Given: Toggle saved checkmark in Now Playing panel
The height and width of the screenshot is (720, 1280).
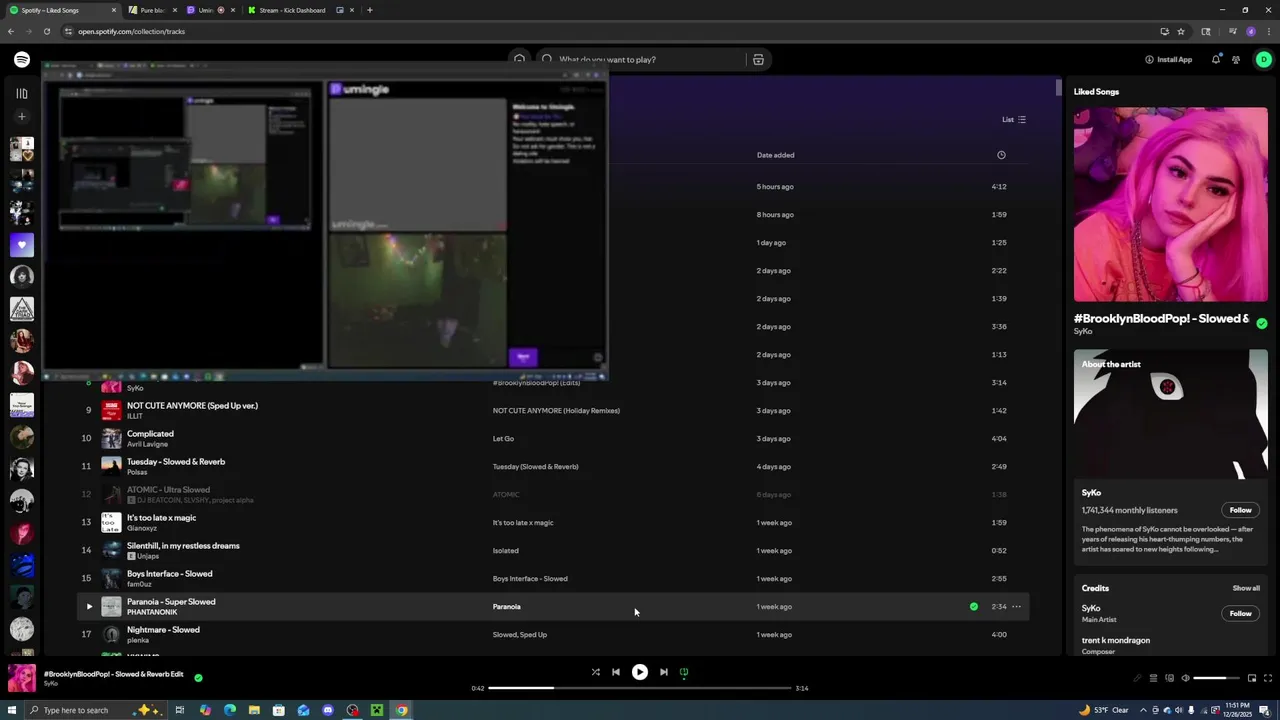Looking at the screenshot, I should coord(1262,324).
